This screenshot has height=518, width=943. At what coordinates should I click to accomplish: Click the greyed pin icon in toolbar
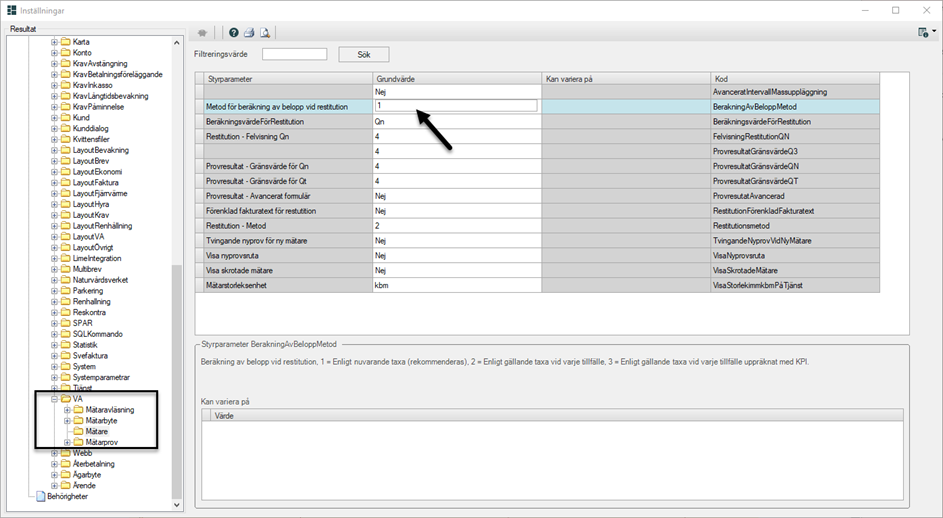tap(202, 32)
